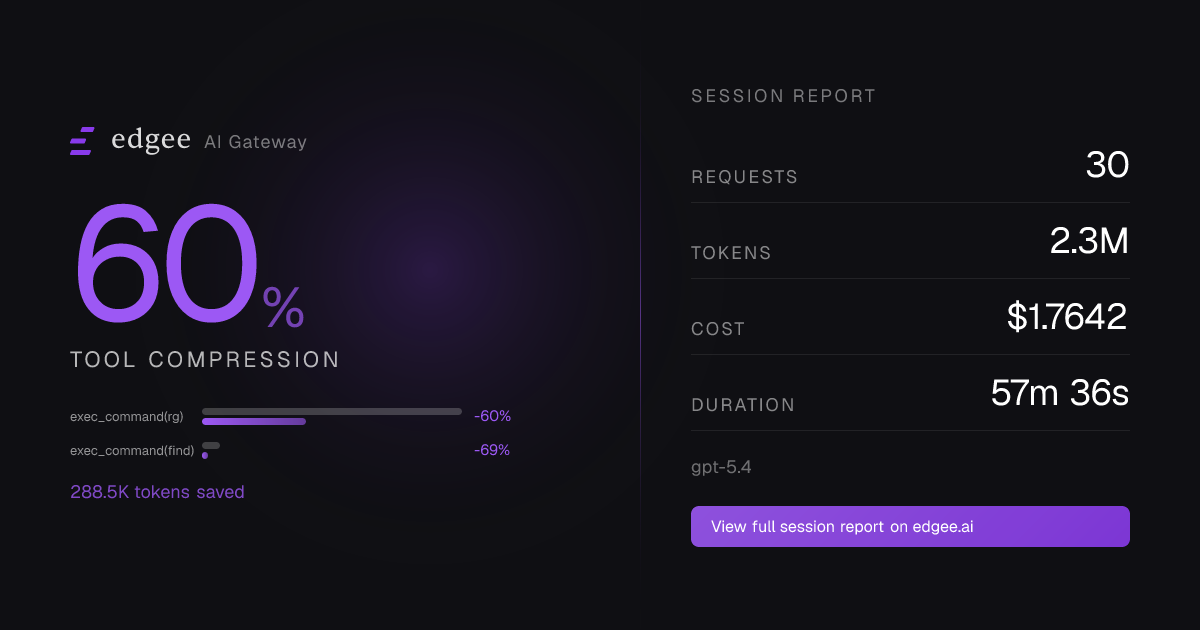Click the Tool Compression caption
1200x630 pixels.
(x=205, y=360)
